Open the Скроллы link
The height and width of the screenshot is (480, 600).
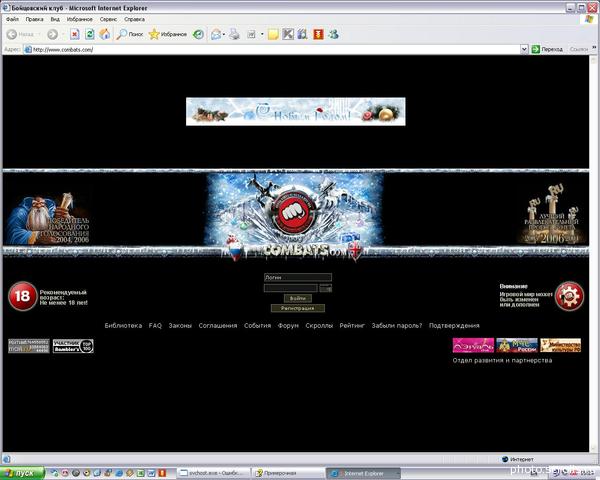[x=319, y=326]
